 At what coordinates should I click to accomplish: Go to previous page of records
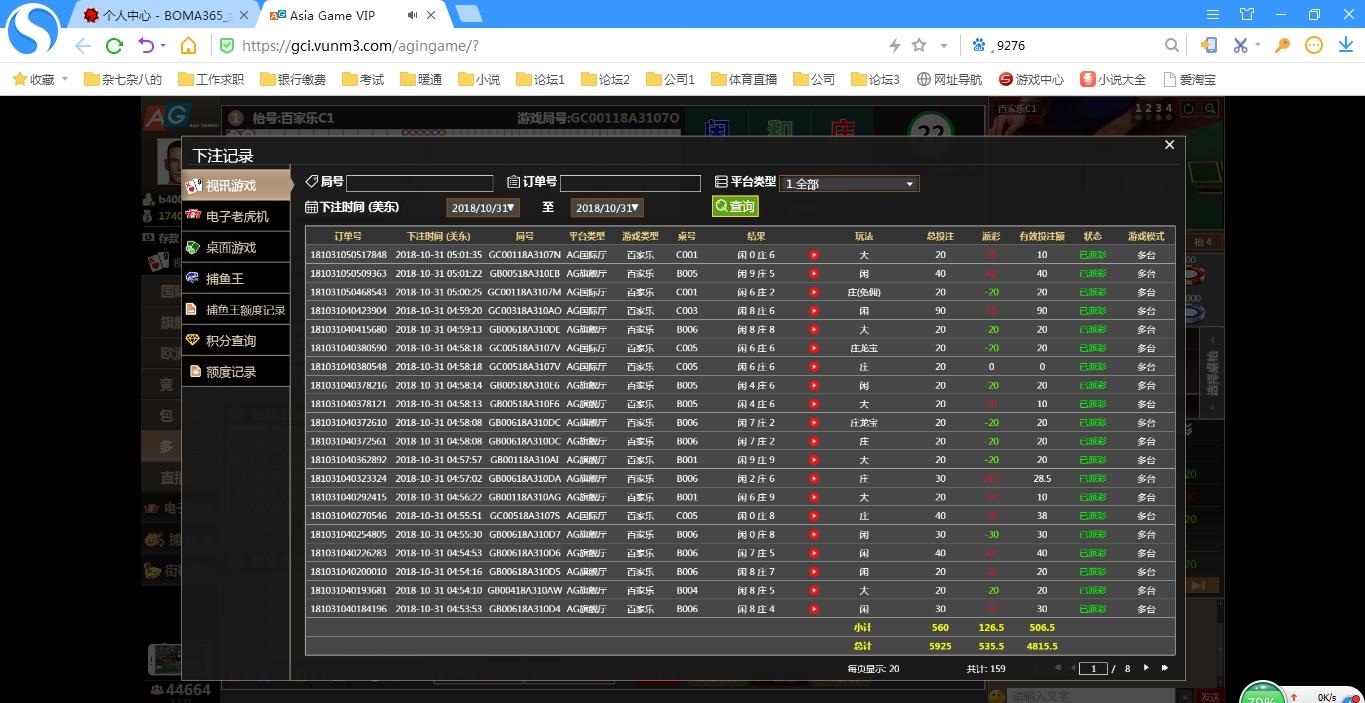click(1074, 668)
